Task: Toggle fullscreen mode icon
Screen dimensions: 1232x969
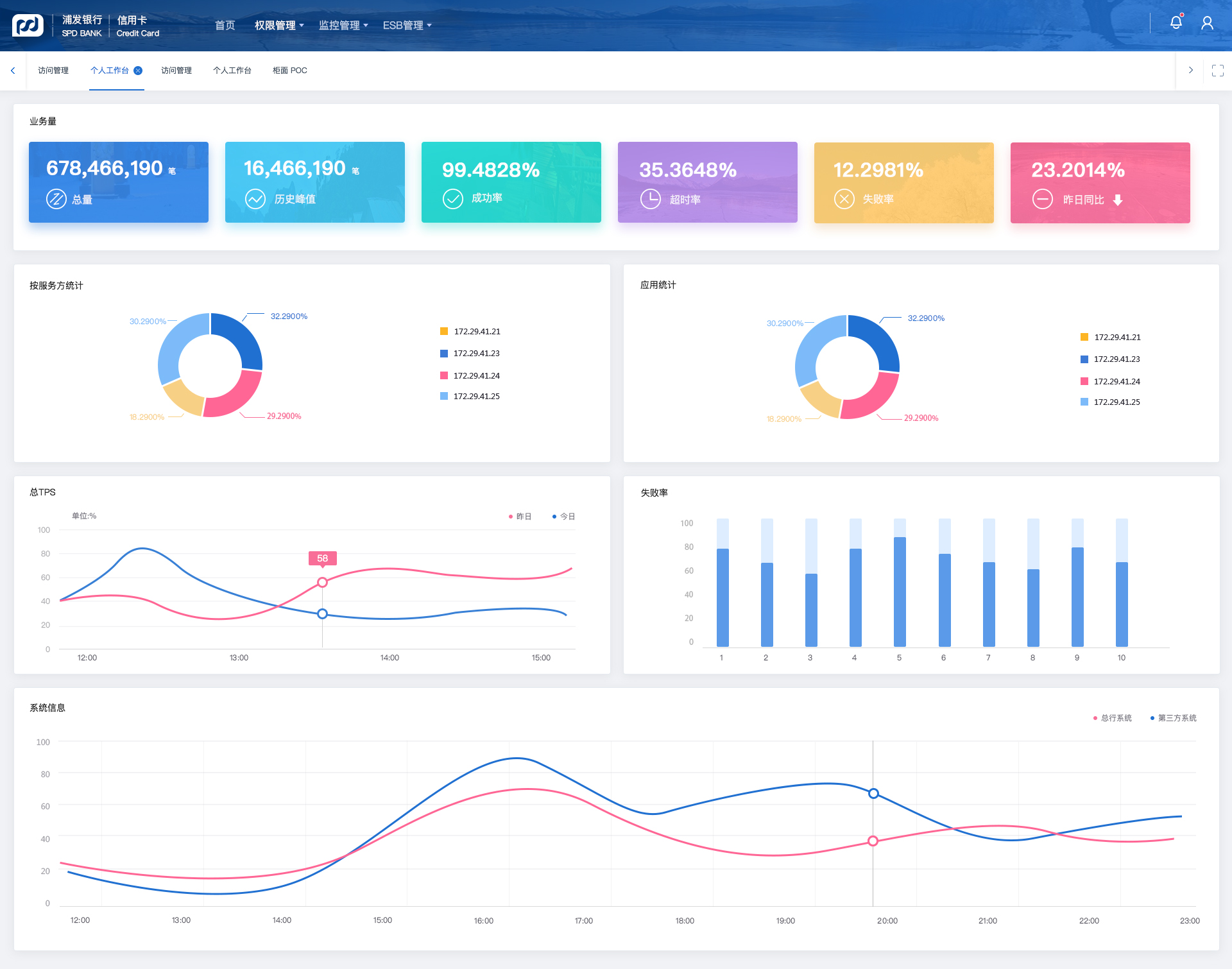Action: coord(1218,71)
